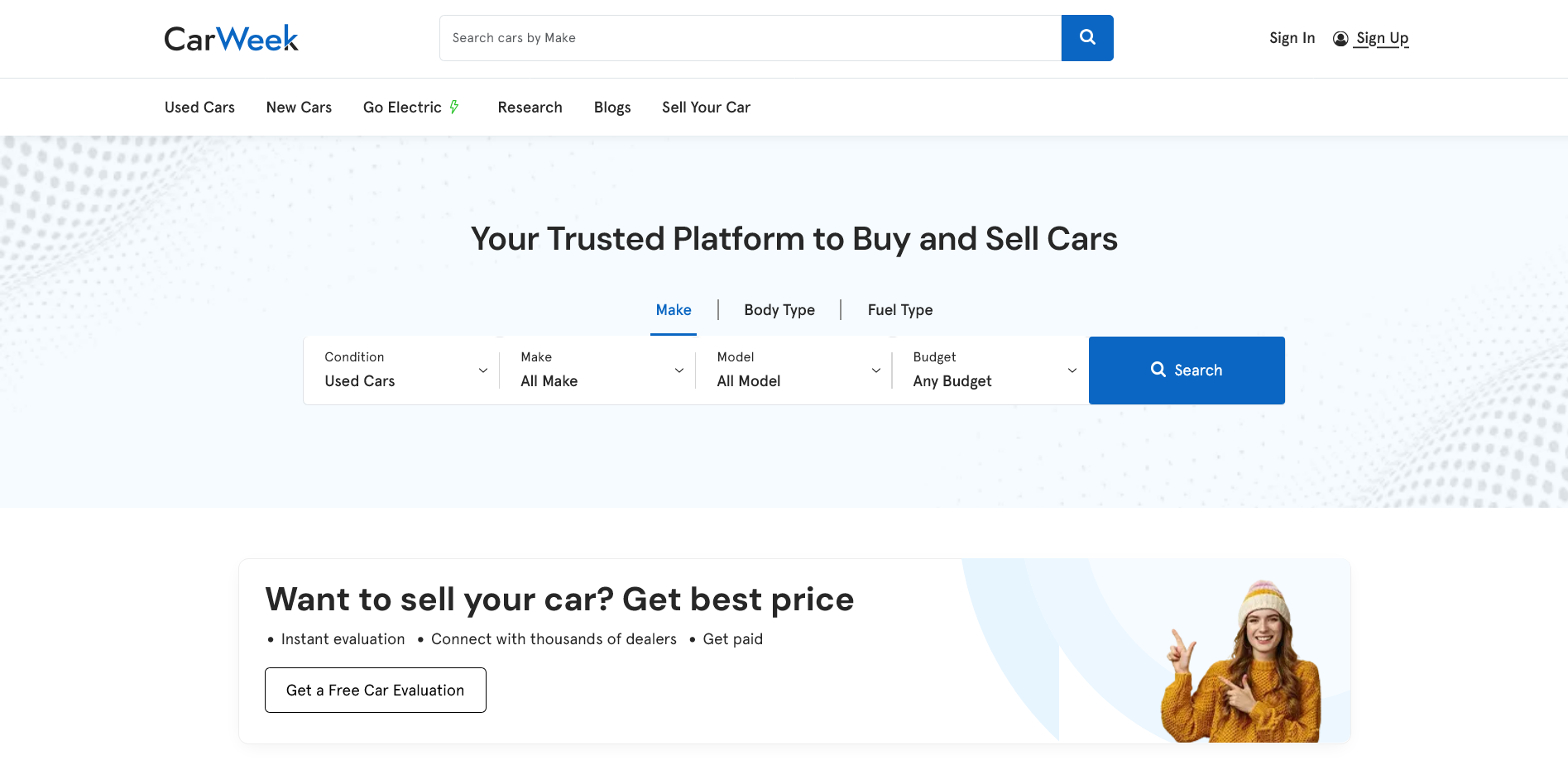Viewport: 1568px width, 760px height.
Task: Click the CarWeek logo
Action: [x=231, y=38]
